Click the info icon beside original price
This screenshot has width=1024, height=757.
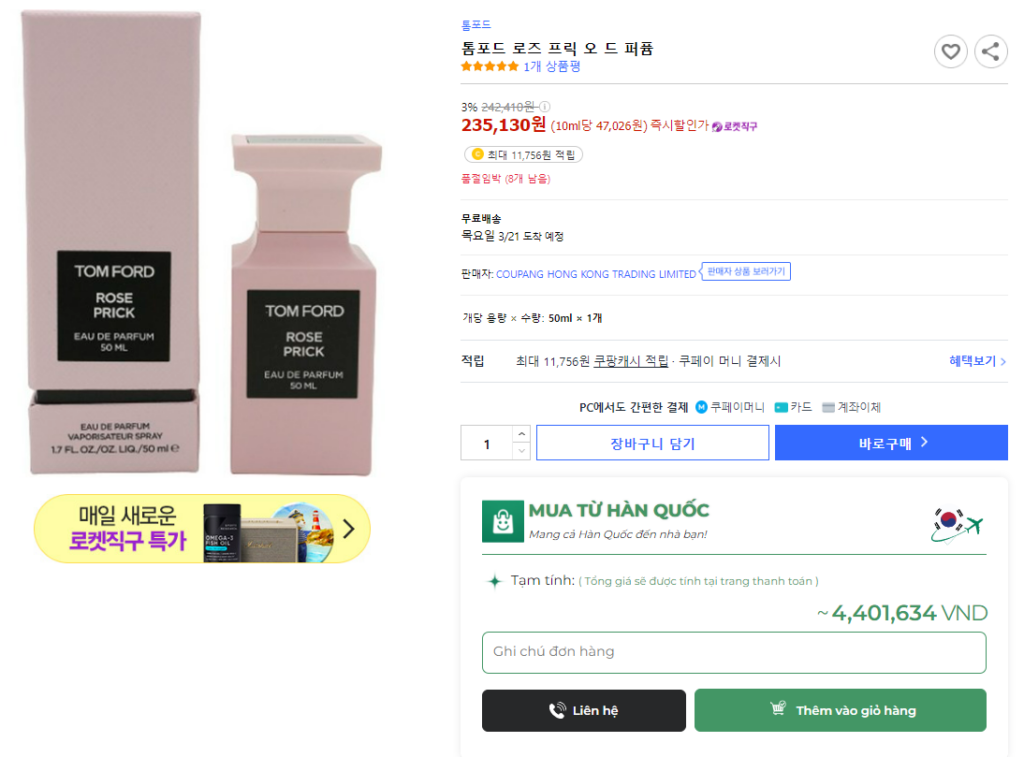(x=545, y=107)
